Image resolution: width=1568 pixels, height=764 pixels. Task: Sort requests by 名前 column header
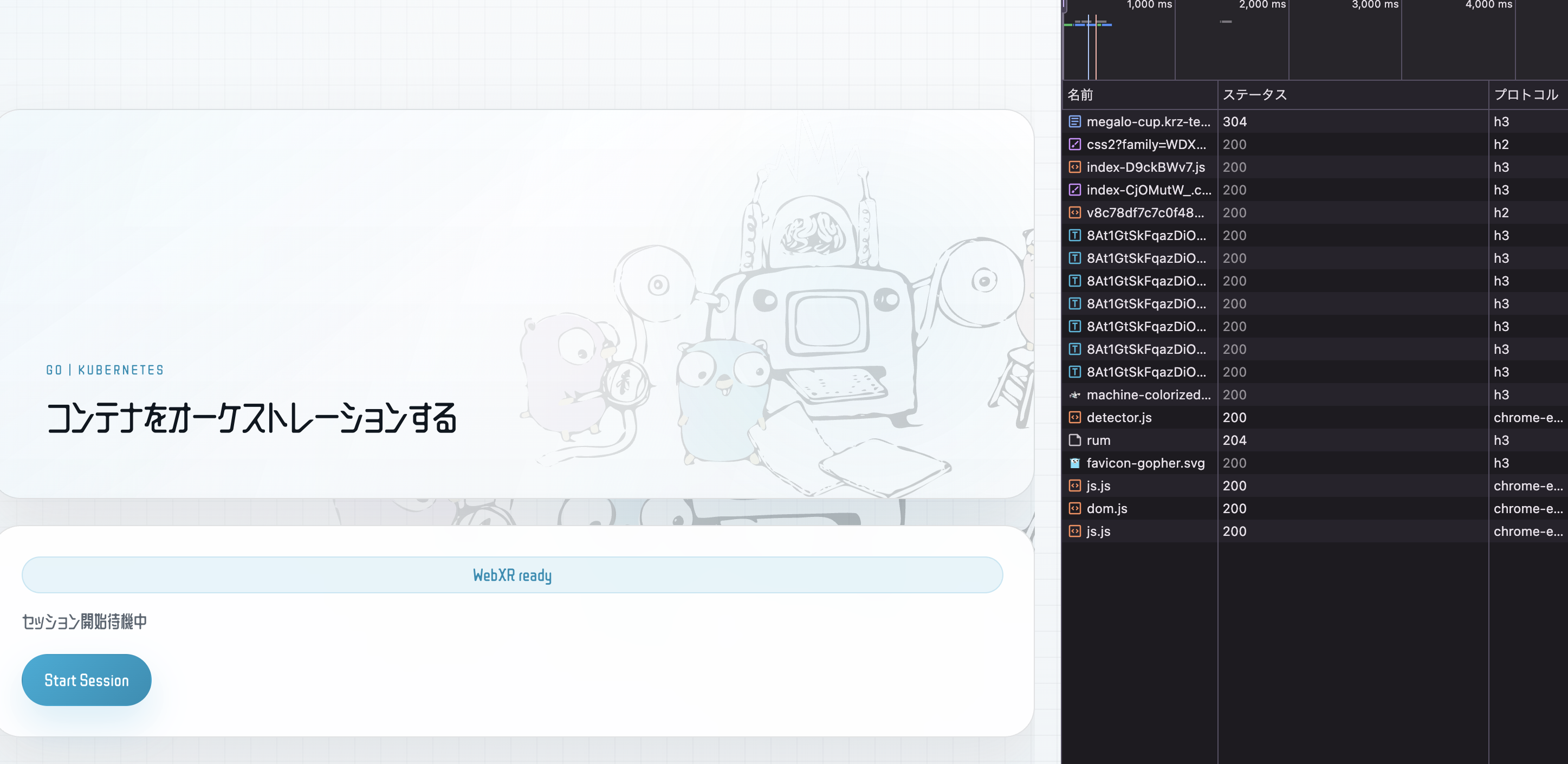coord(1080,95)
